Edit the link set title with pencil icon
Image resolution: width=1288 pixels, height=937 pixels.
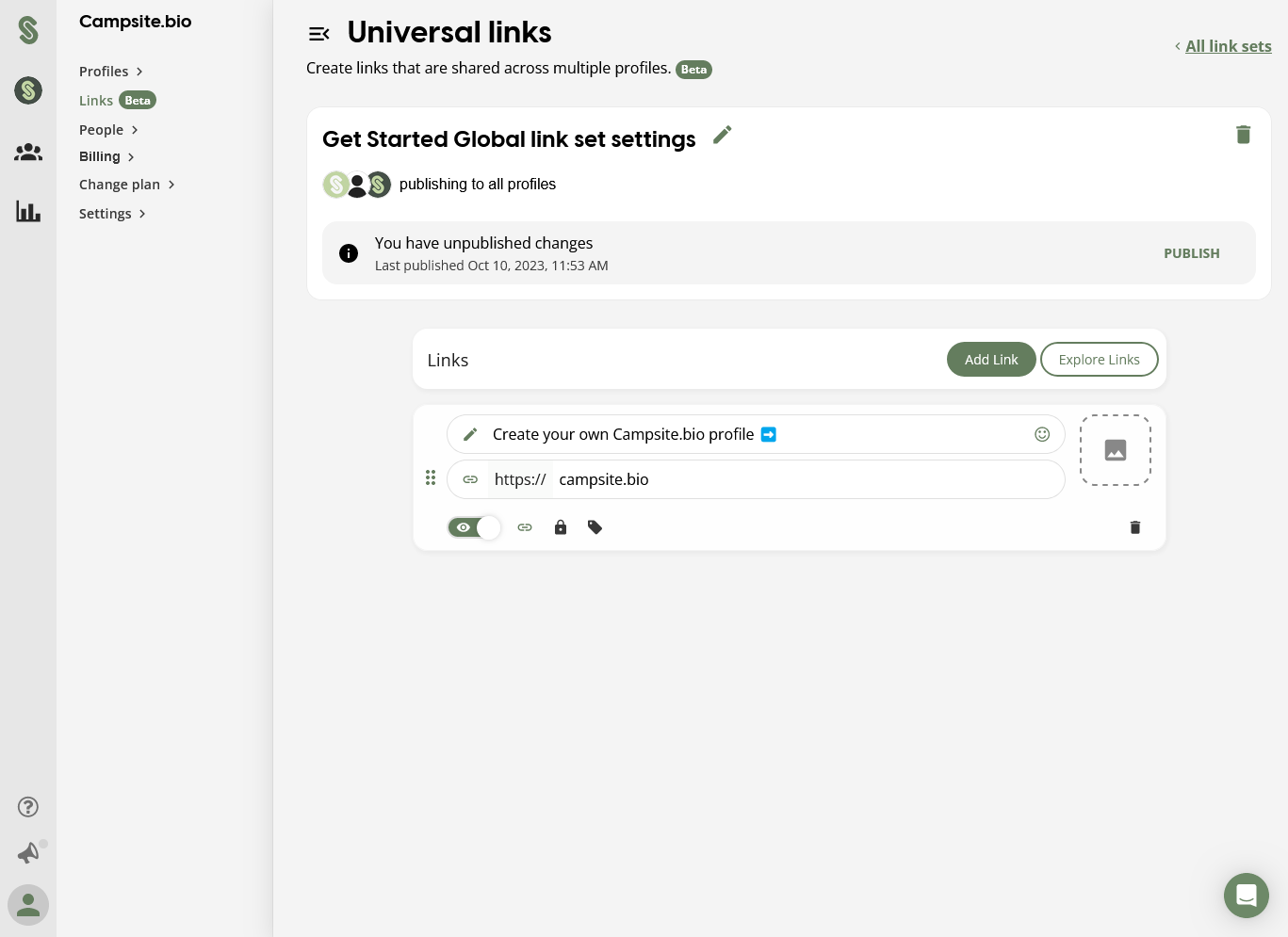(x=722, y=135)
